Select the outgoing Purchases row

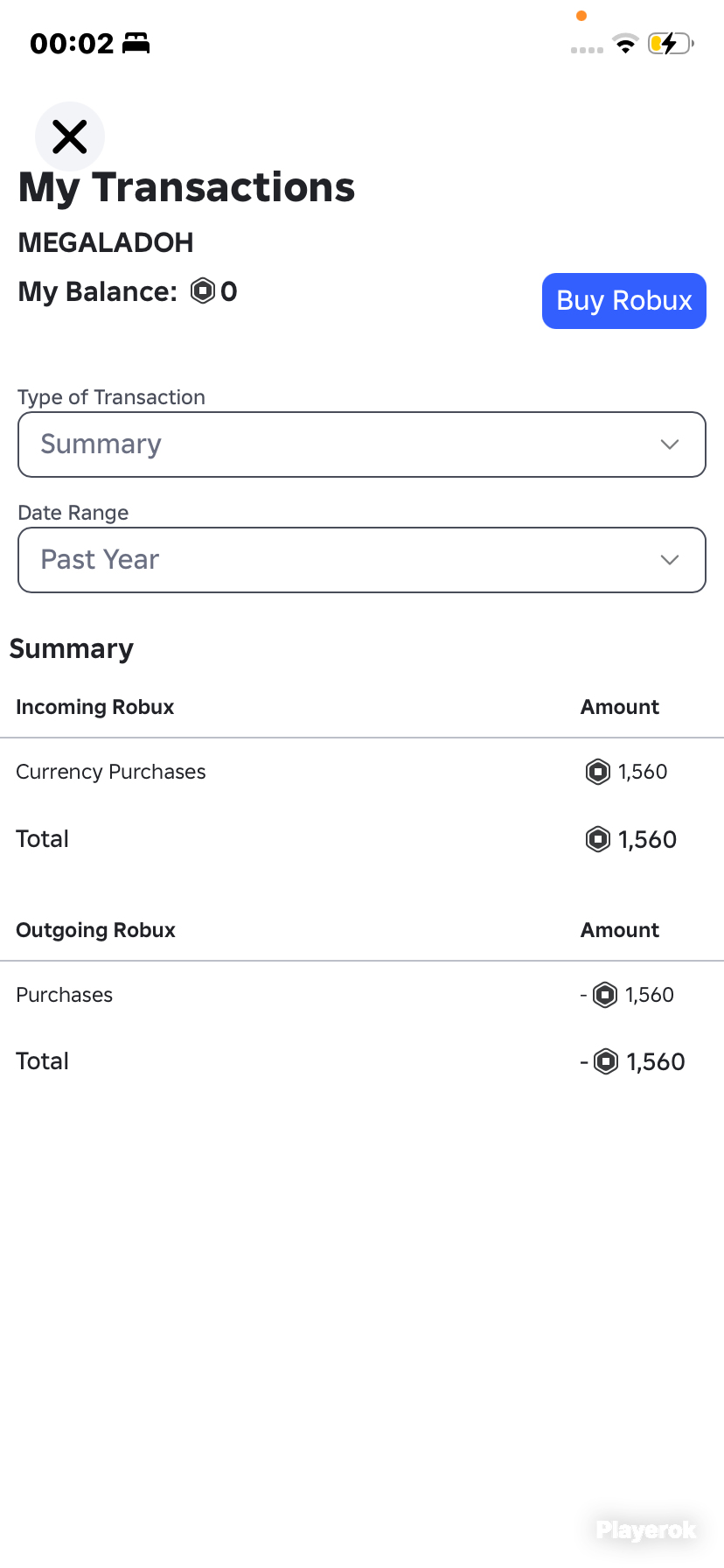[362, 995]
